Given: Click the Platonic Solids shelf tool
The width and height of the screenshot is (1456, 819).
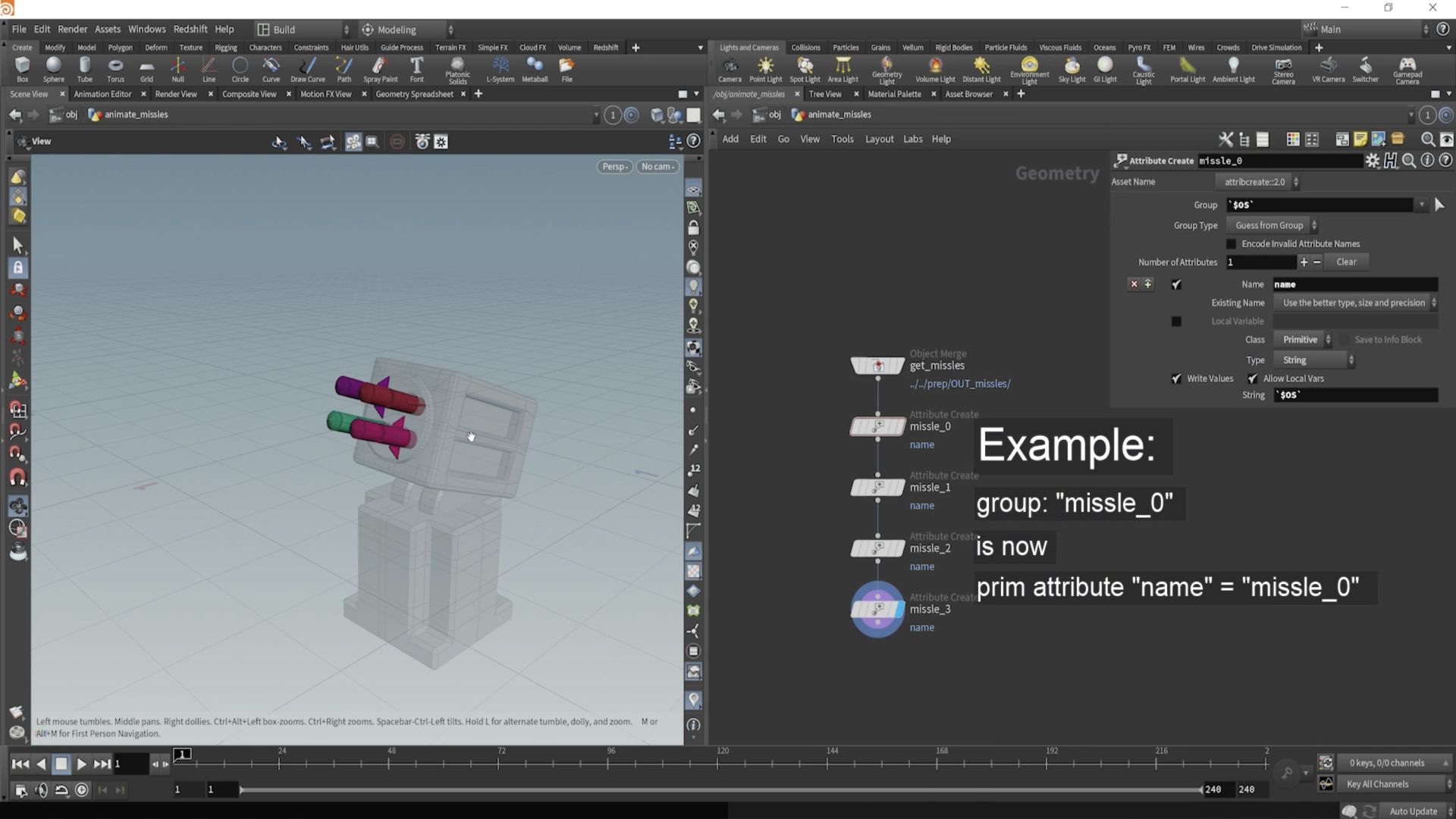Looking at the screenshot, I should [457, 71].
